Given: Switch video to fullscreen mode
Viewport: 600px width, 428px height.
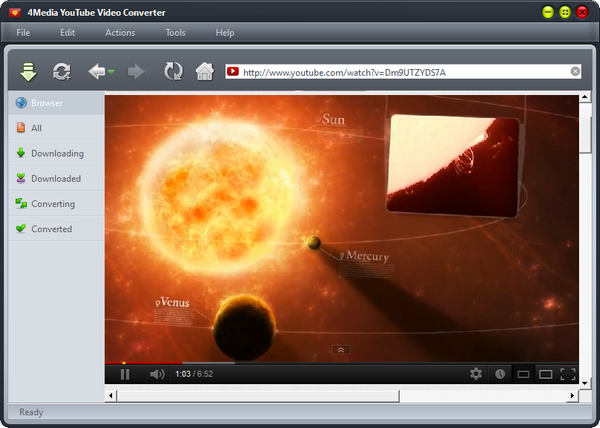Looking at the screenshot, I should 568,374.
